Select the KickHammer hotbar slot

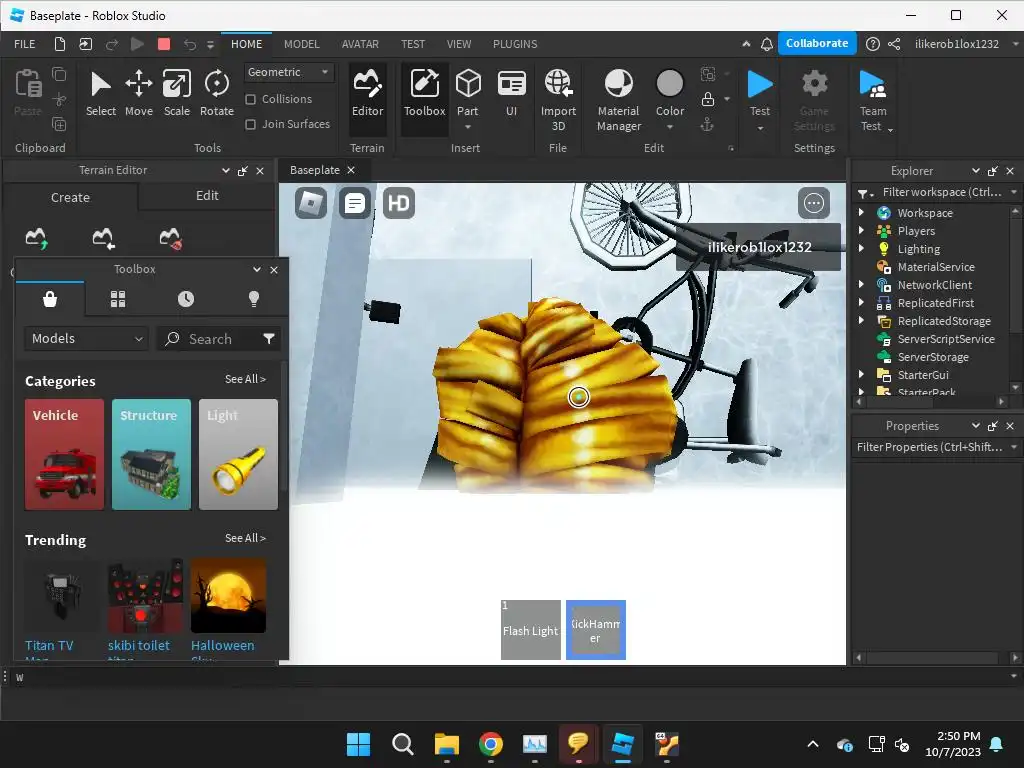(596, 630)
